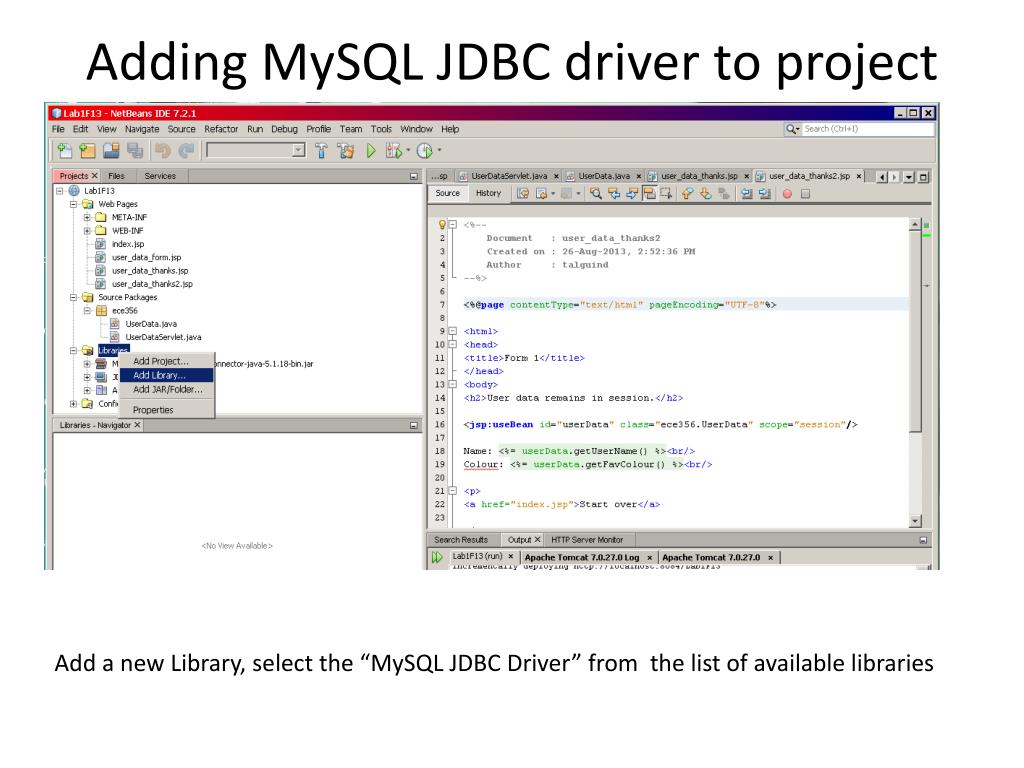Click the Redo arrow in the toolbar
This screenshot has height=768, width=1024.
[186, 151]
